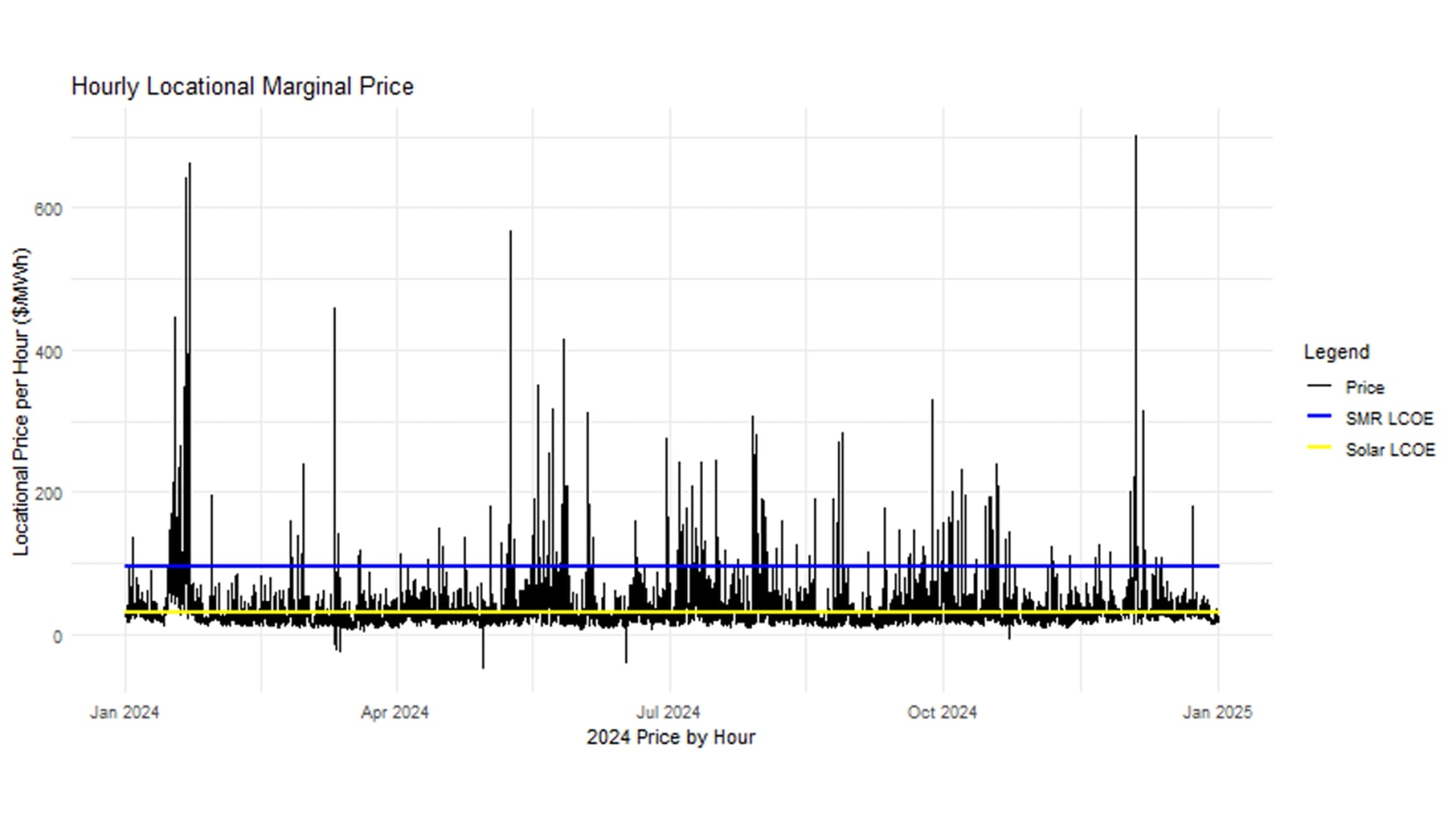
Task: Click the Apr 2024 x-axis label
Action: click(394, 713)
